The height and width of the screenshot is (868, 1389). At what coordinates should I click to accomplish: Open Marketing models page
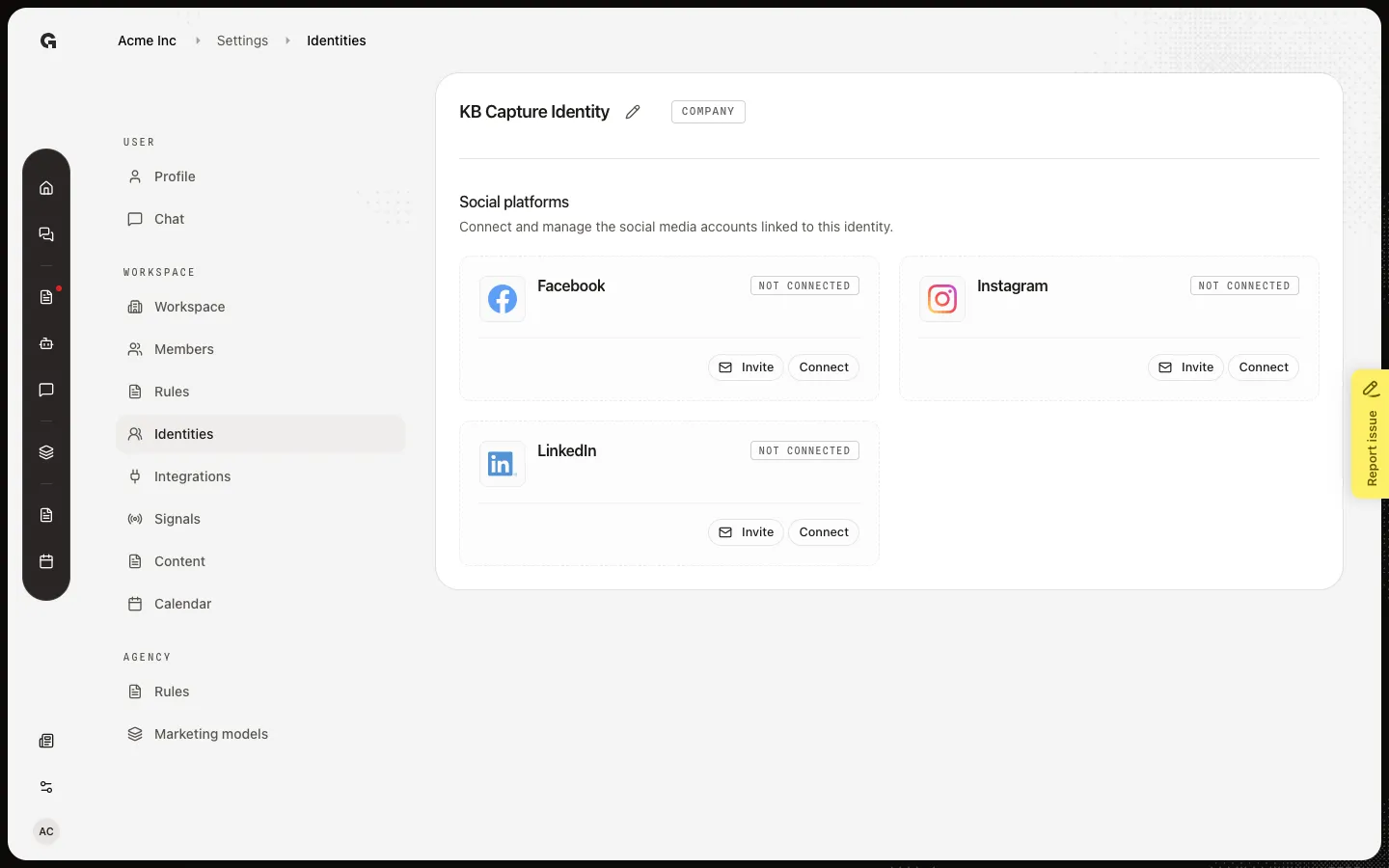coord(260,734)
